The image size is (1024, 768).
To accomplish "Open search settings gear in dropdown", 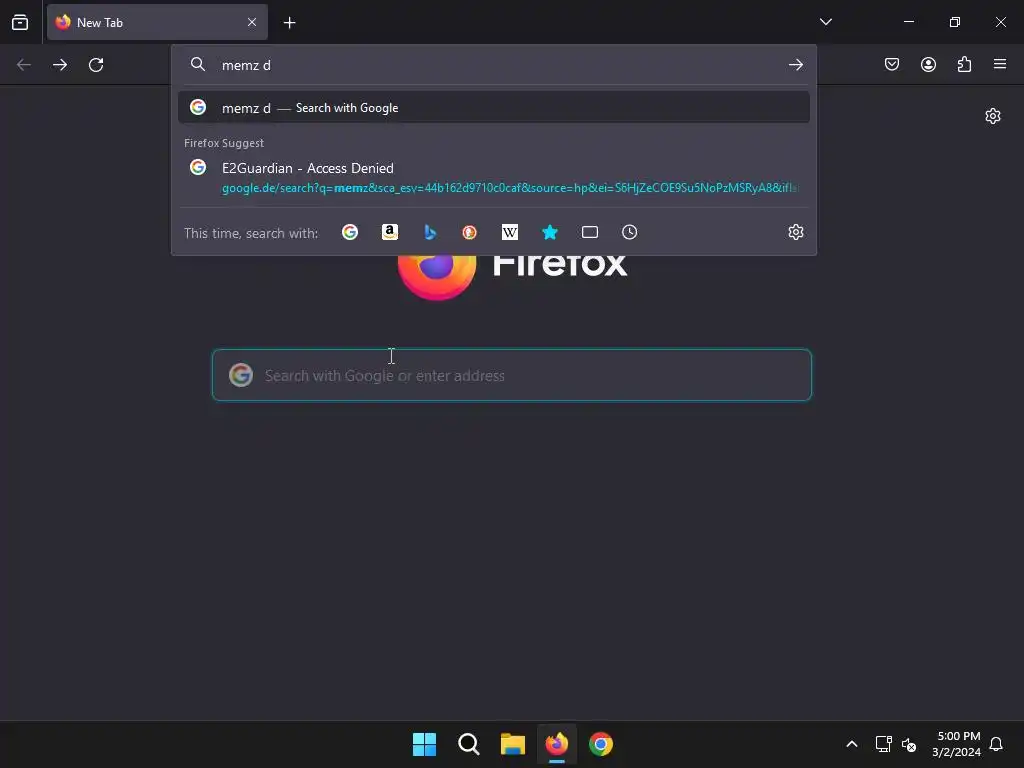I will [795, 232].
